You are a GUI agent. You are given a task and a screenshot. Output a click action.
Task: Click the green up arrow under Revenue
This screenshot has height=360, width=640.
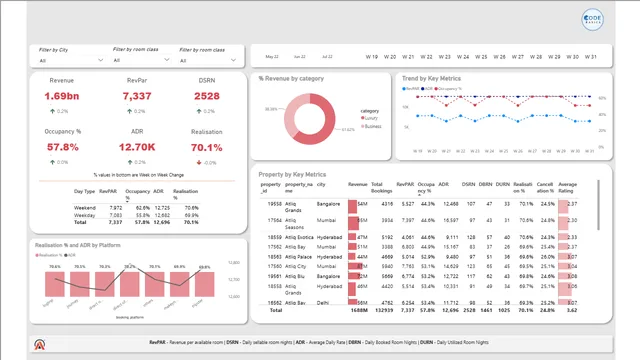click(x=52, y=111)
